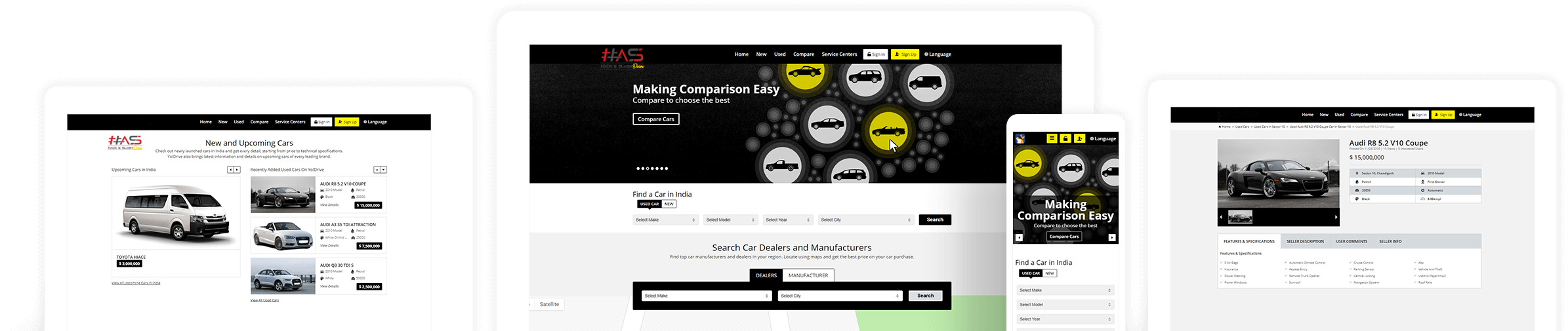Click the previous photo arrow in the Audi R8 gallery
The image size is (1568, 331).
[x=1221, y=217]
